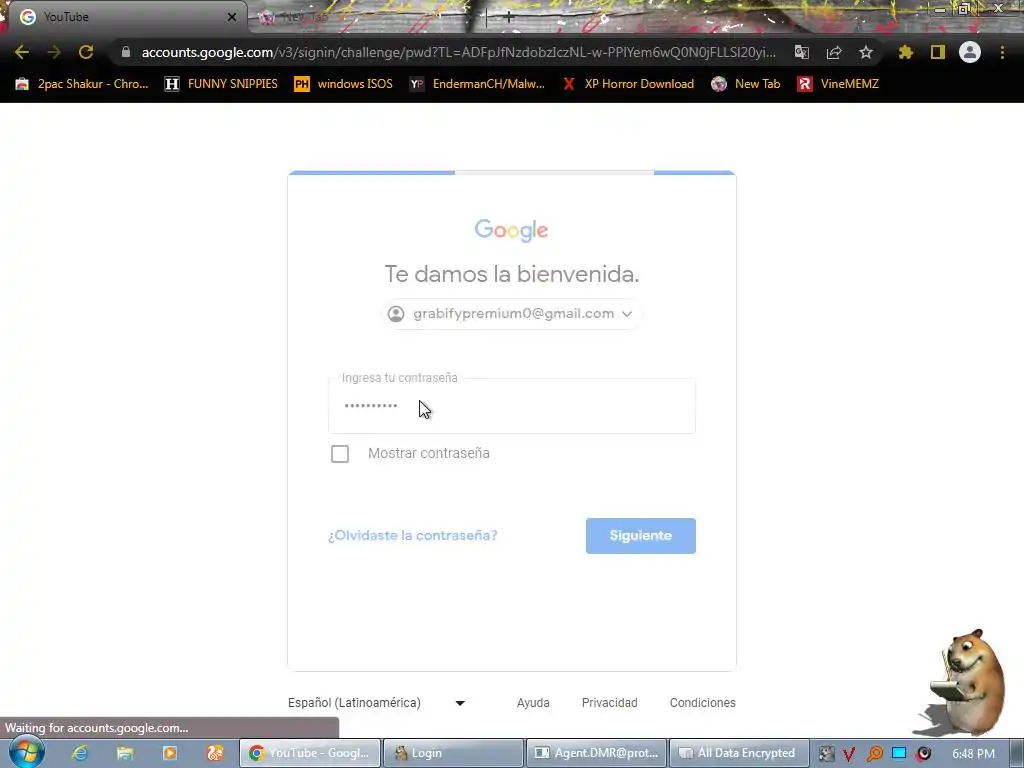Open the translate page icon
This screenshot has height=768, width=1024.
(x=801, y=52)
